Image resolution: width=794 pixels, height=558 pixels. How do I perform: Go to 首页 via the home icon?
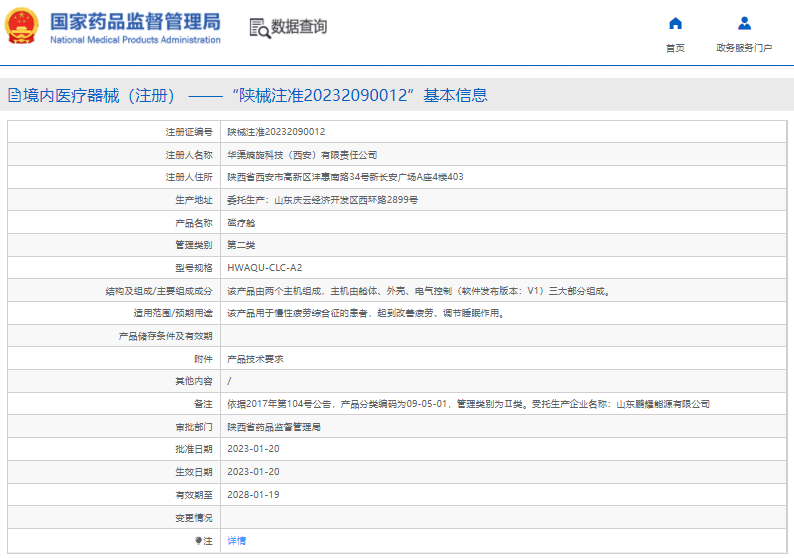pyautogui.click(x=675, y=23)
